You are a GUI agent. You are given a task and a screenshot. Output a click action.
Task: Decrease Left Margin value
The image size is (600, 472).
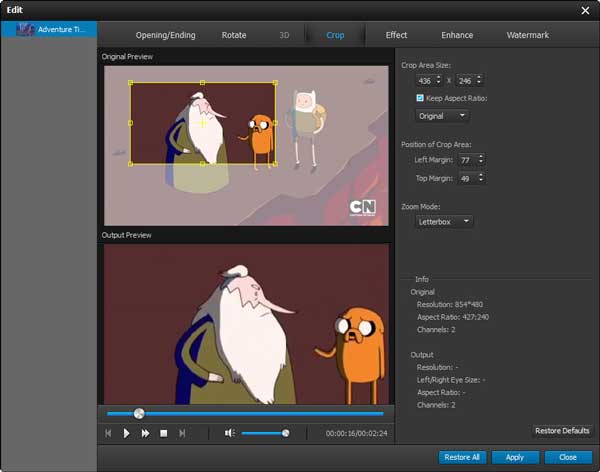(481, 162)
